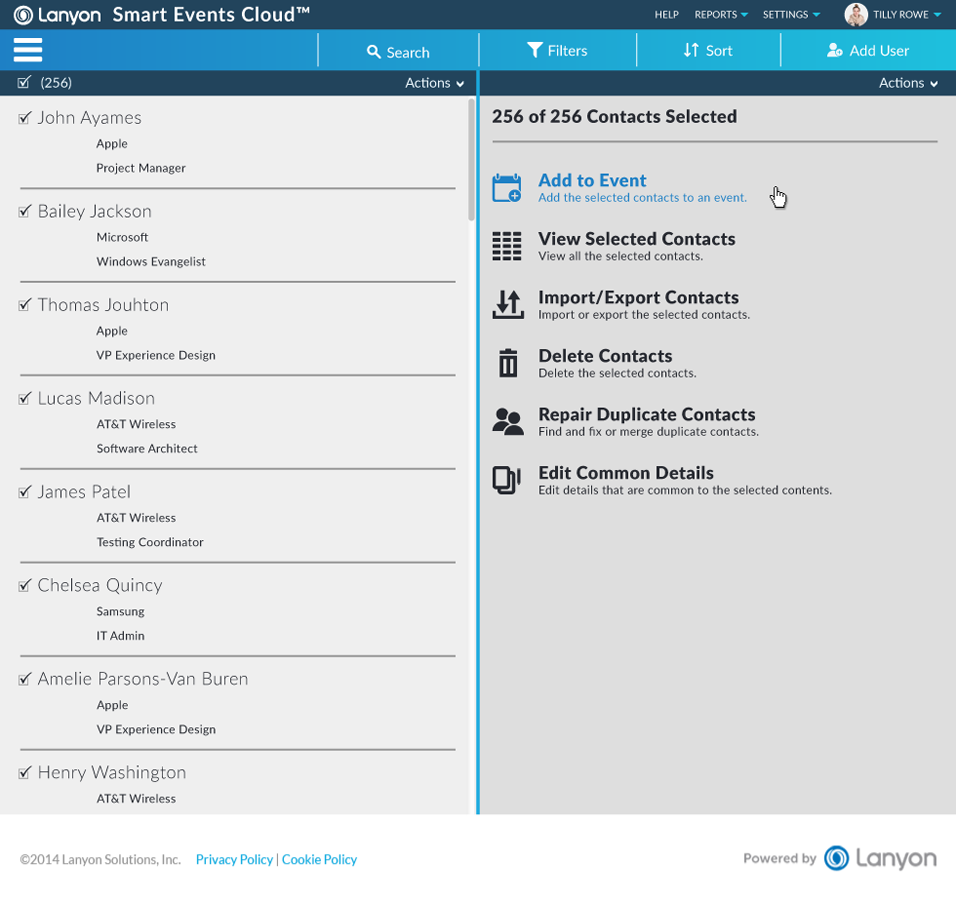Uncheck Thomas Jouhton checkbox

click(24, 304)
